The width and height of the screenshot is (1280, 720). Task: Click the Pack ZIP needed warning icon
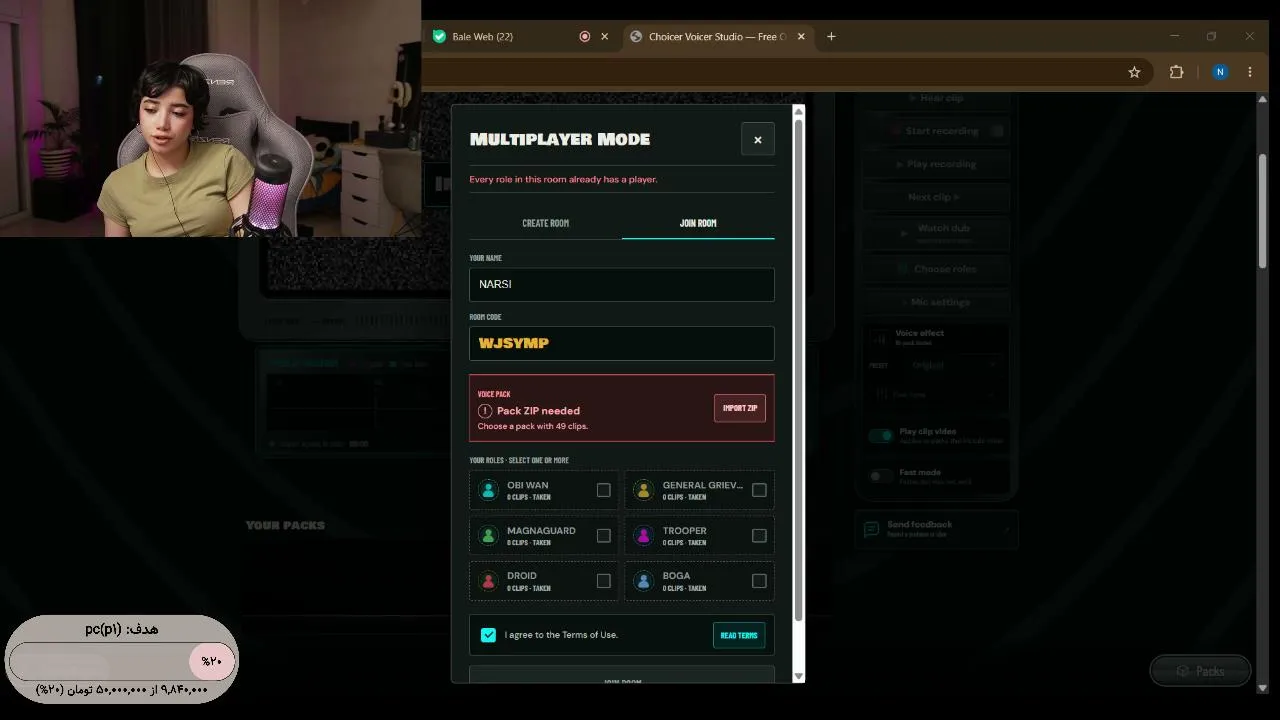(485, 411)
